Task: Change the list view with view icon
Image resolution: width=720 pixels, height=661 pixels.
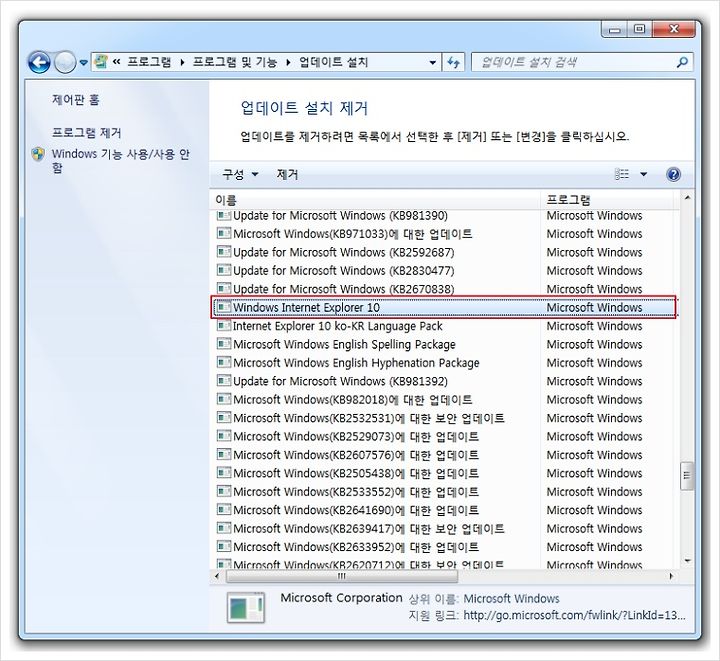Action: point(622,174)
